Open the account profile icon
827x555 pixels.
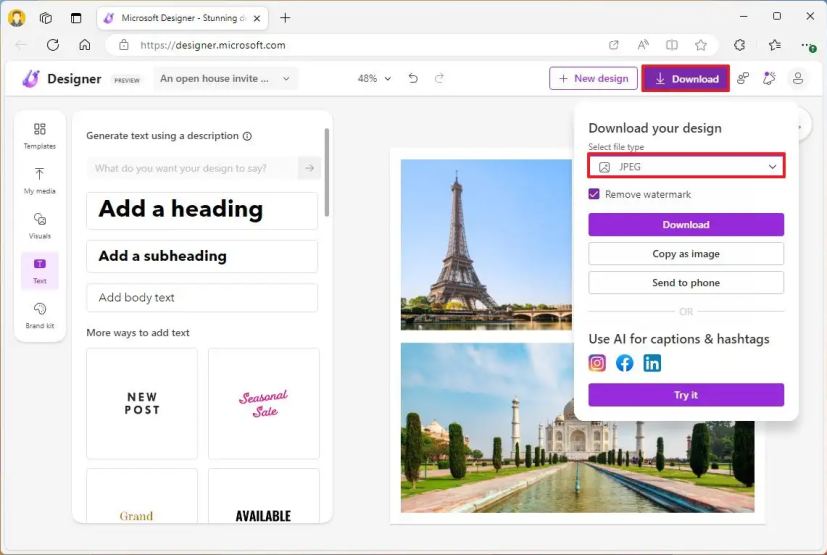(797, 79)
